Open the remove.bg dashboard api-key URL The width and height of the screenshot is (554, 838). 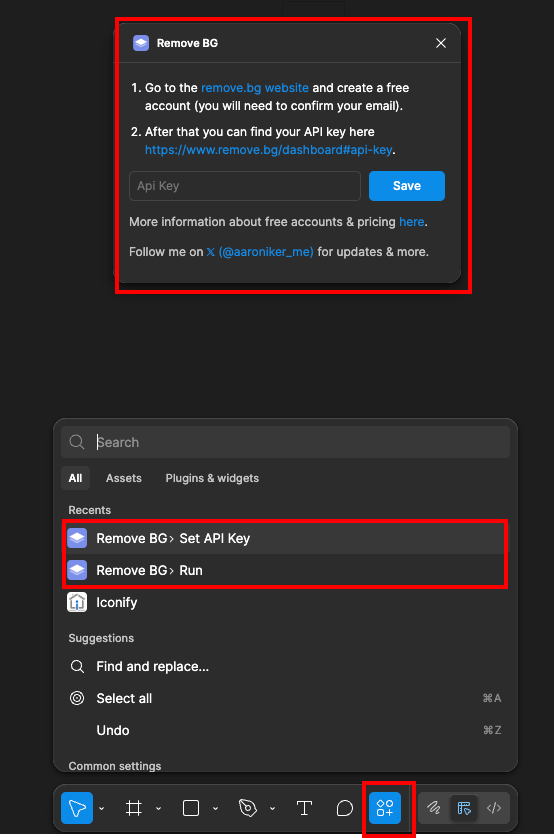pyautogui.click(x=269, y=150)
